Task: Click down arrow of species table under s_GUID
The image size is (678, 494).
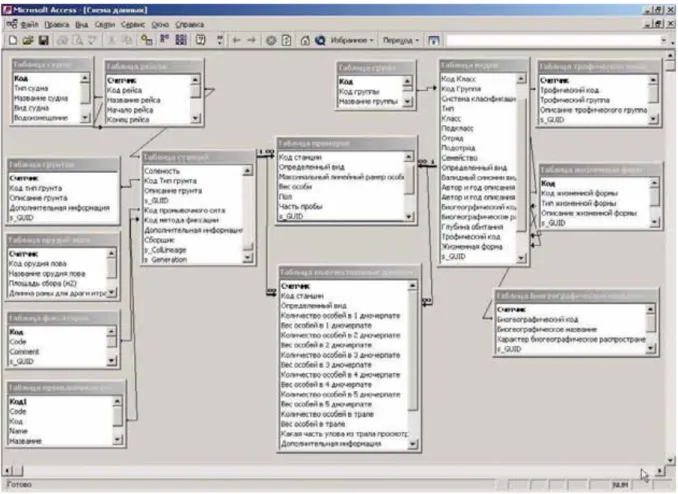Action: (x=521, y=258)
